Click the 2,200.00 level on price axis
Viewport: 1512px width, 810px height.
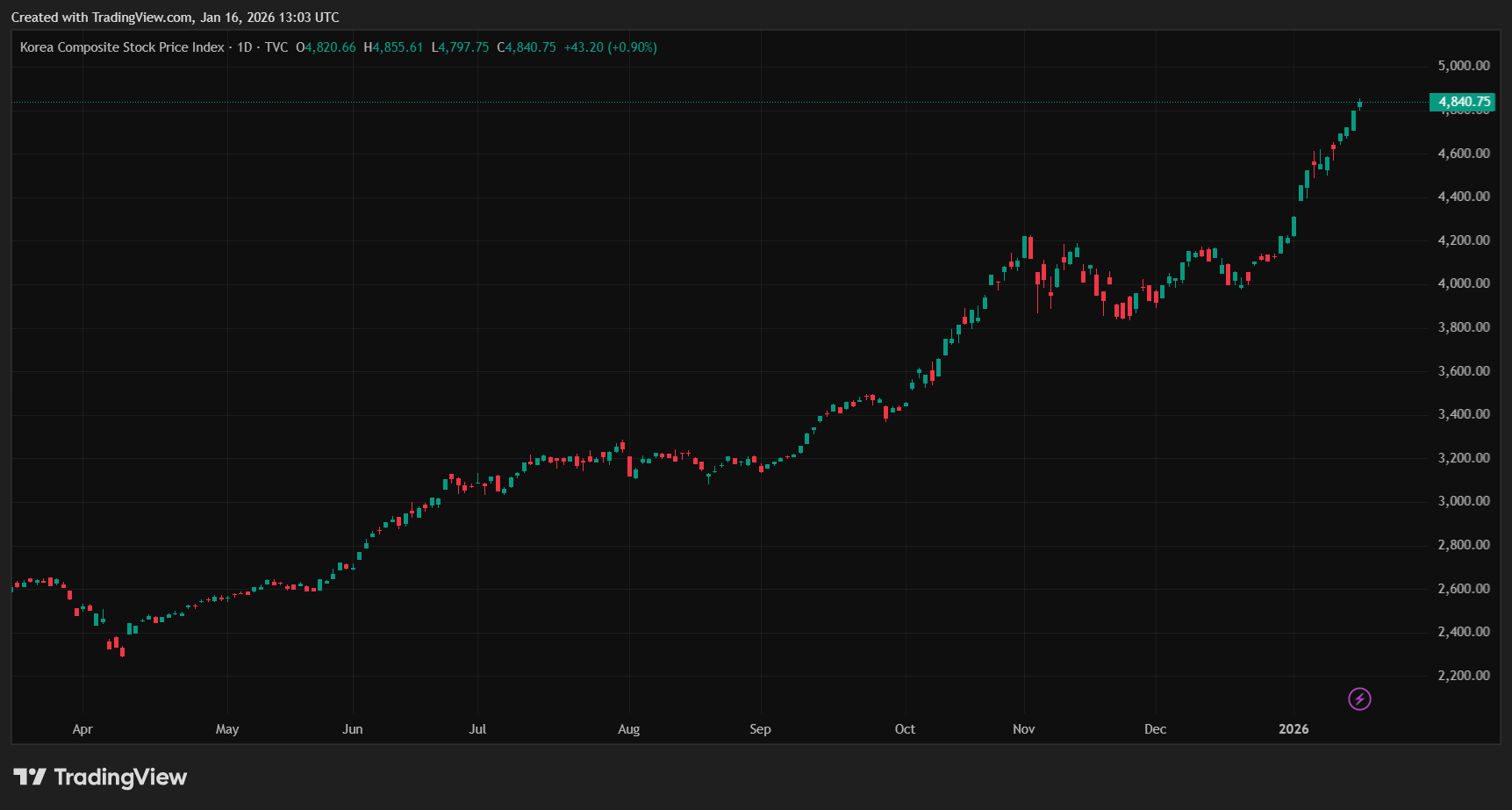tap(1463, 676)
